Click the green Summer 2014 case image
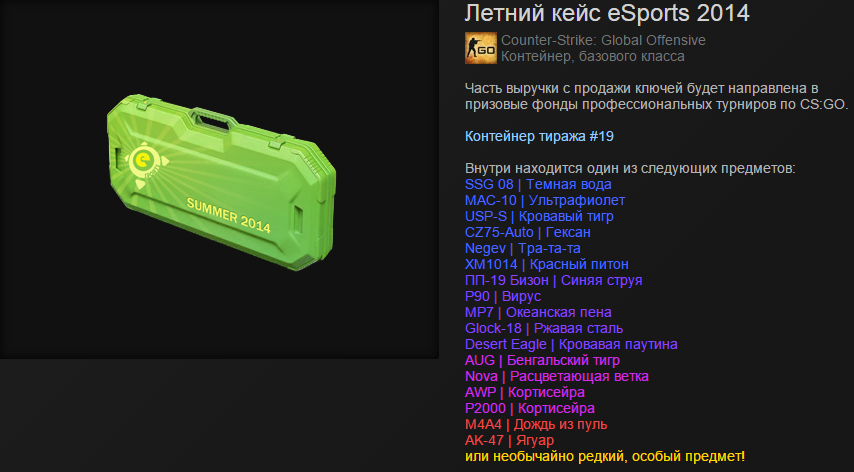854x472 pixels. click(221, 182)
